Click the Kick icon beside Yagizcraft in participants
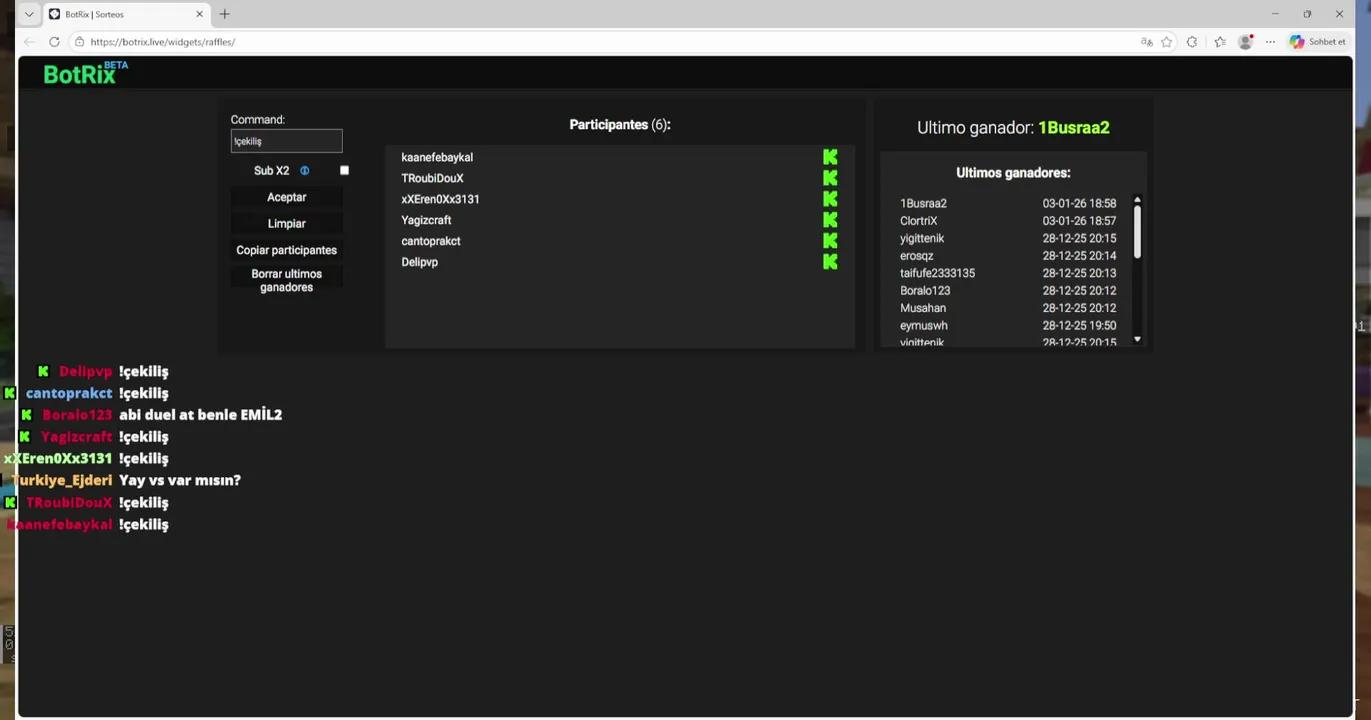 pos(830,220)
